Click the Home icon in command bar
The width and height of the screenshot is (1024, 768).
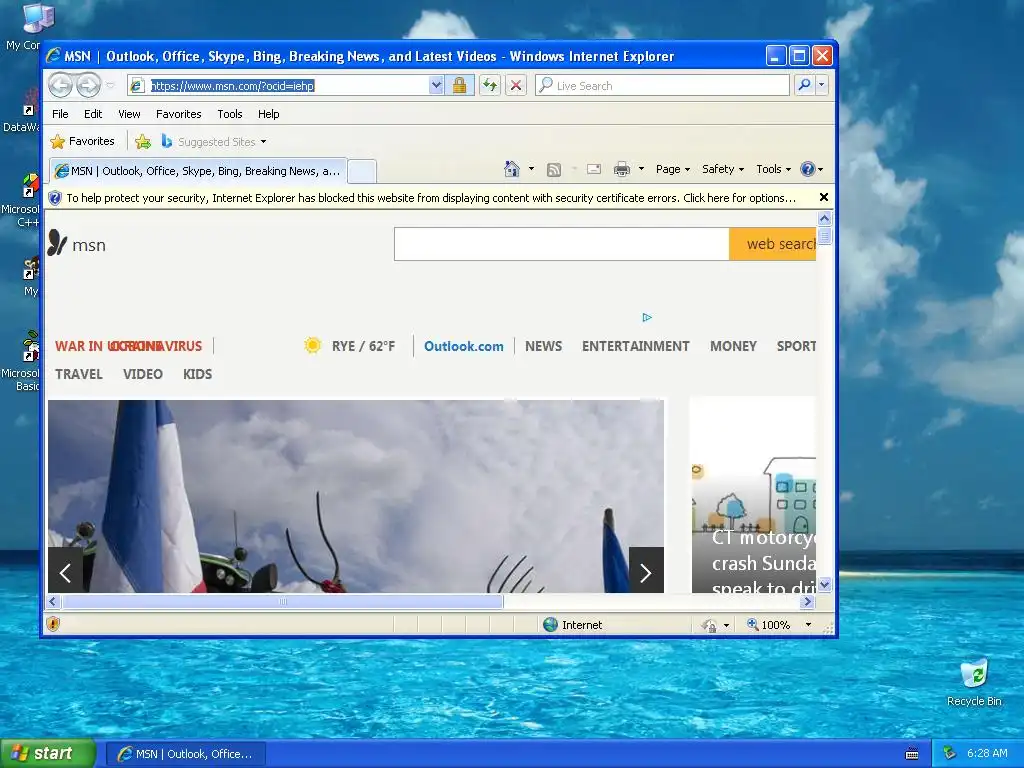[x=511, y=169]
